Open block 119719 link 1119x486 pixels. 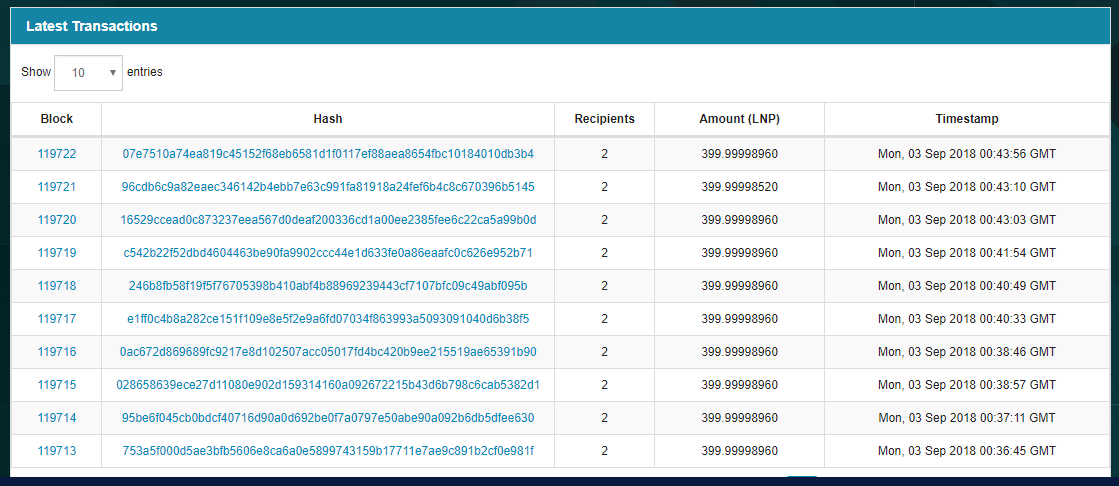click(57, 253)
